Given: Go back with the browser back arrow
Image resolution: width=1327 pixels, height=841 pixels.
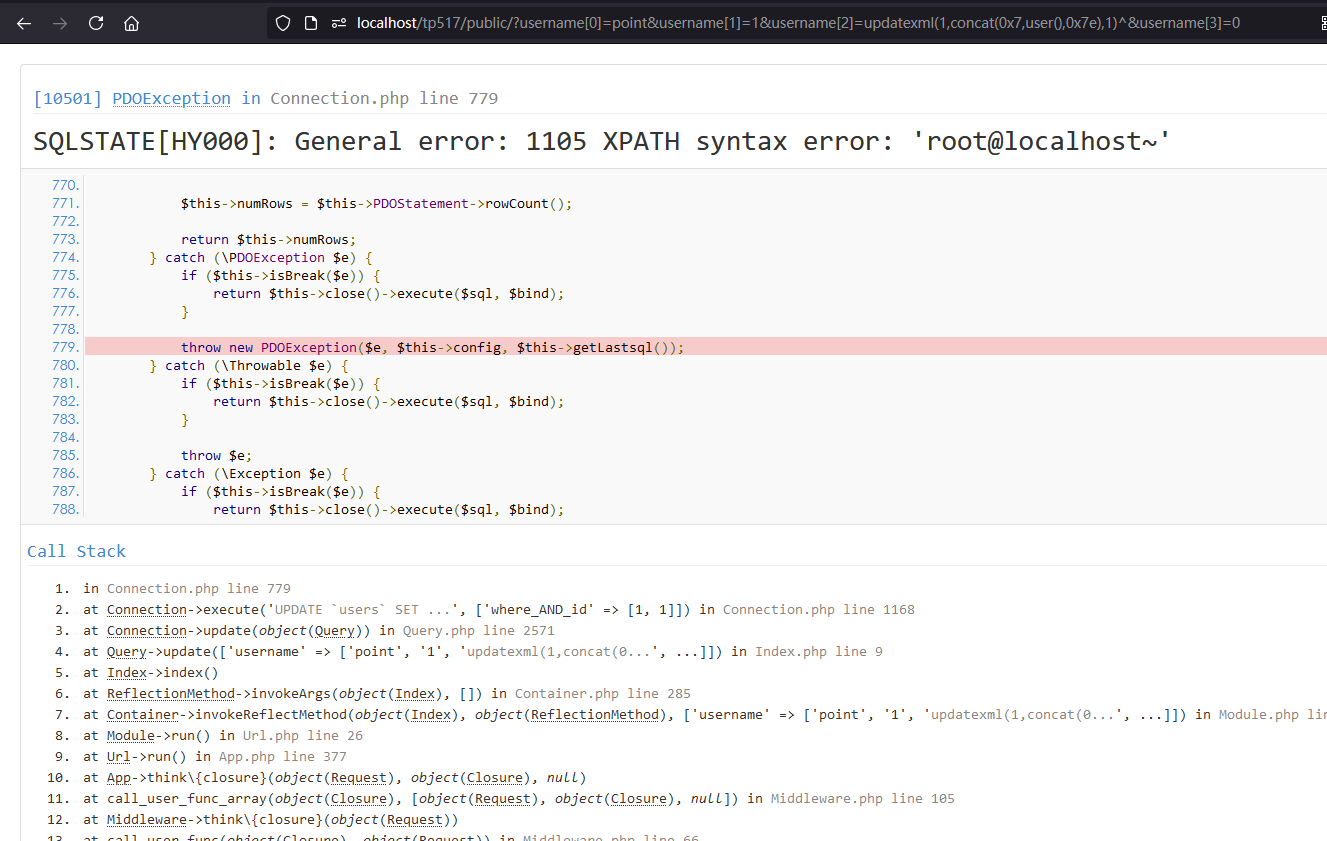Looking at the screenshot, I should (24, 23).
